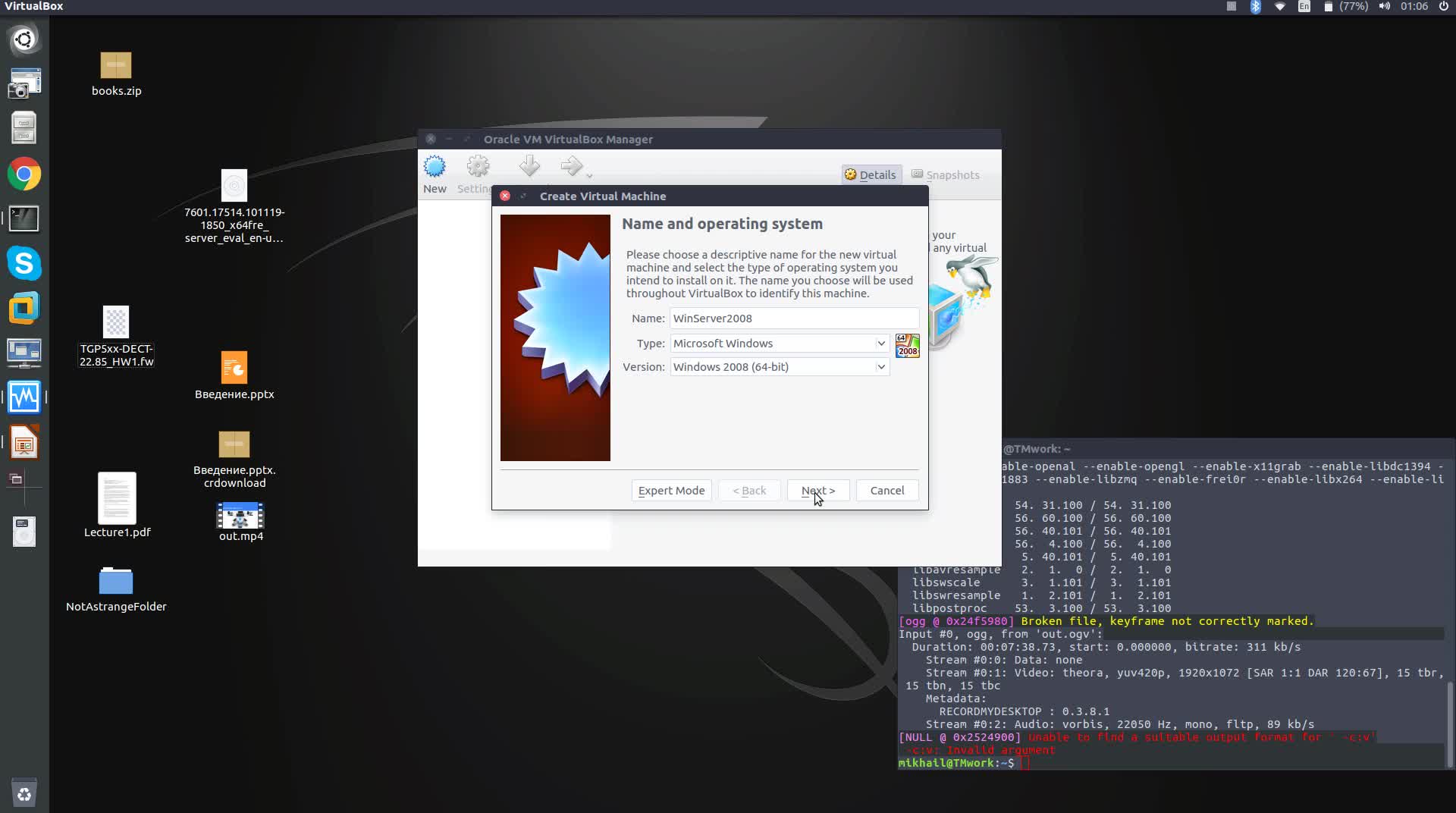Open the Ubuntu Dash launcher
Screen dimensions: 1456x813
tap(24, 39)
